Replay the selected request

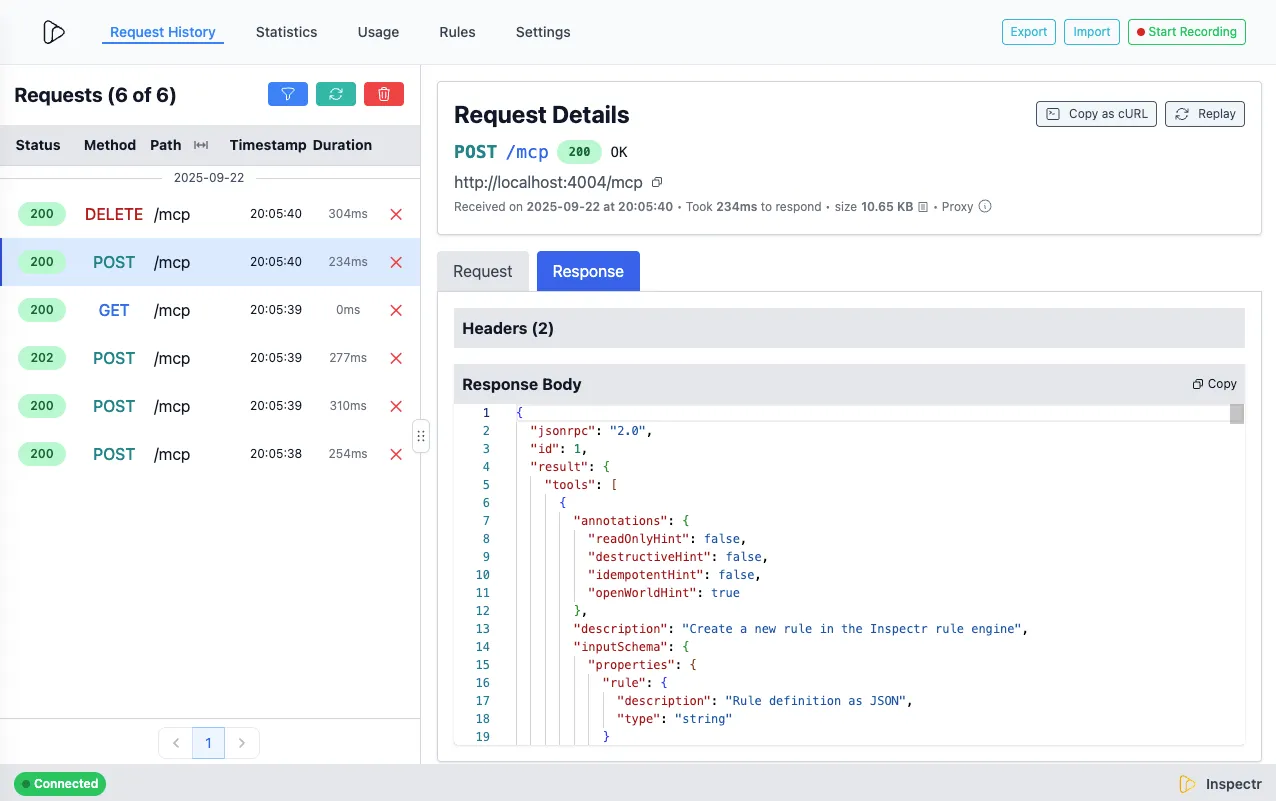[x=1206, y=114]
